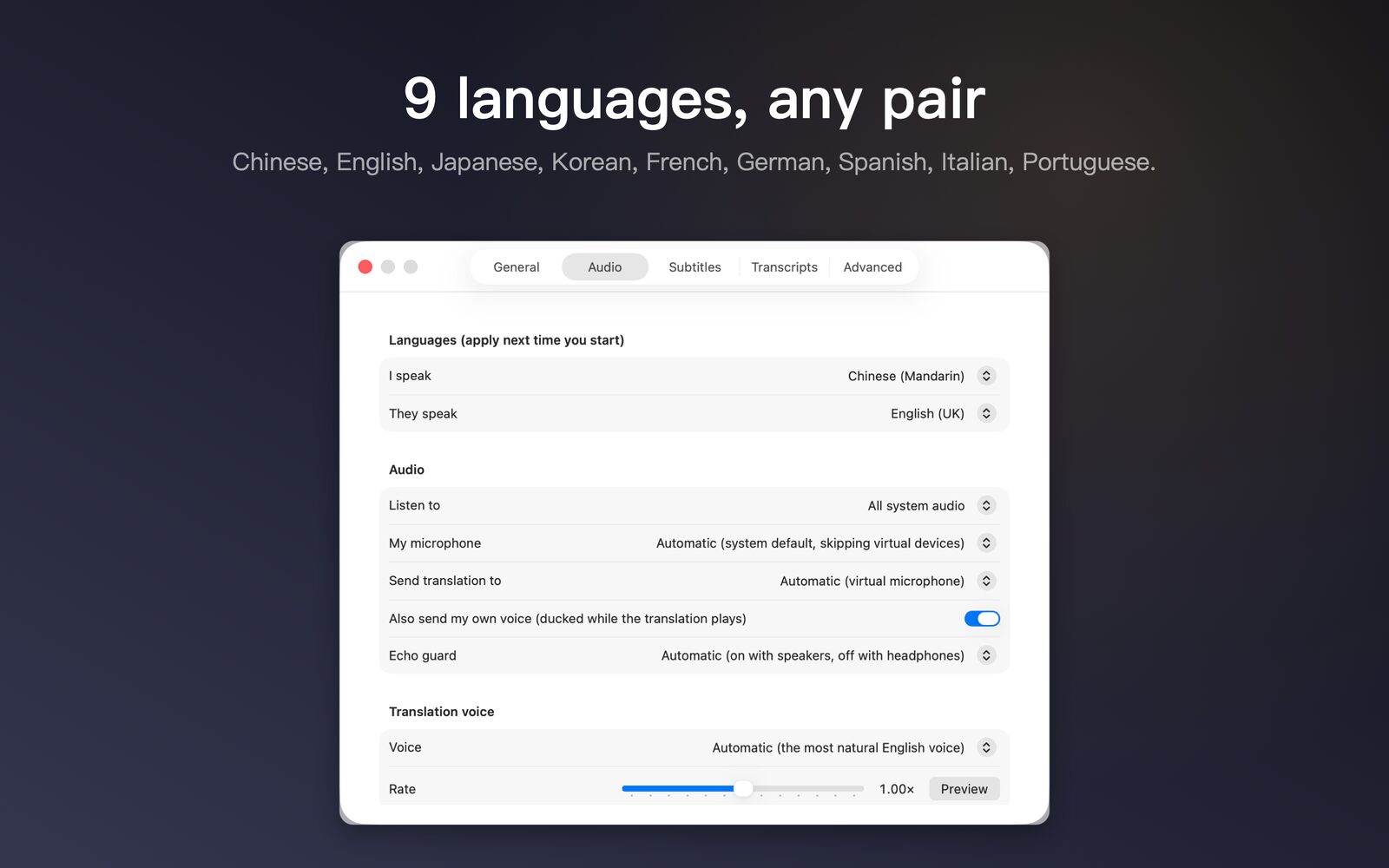
Task: Select the Audio tab
Action: 605,267
